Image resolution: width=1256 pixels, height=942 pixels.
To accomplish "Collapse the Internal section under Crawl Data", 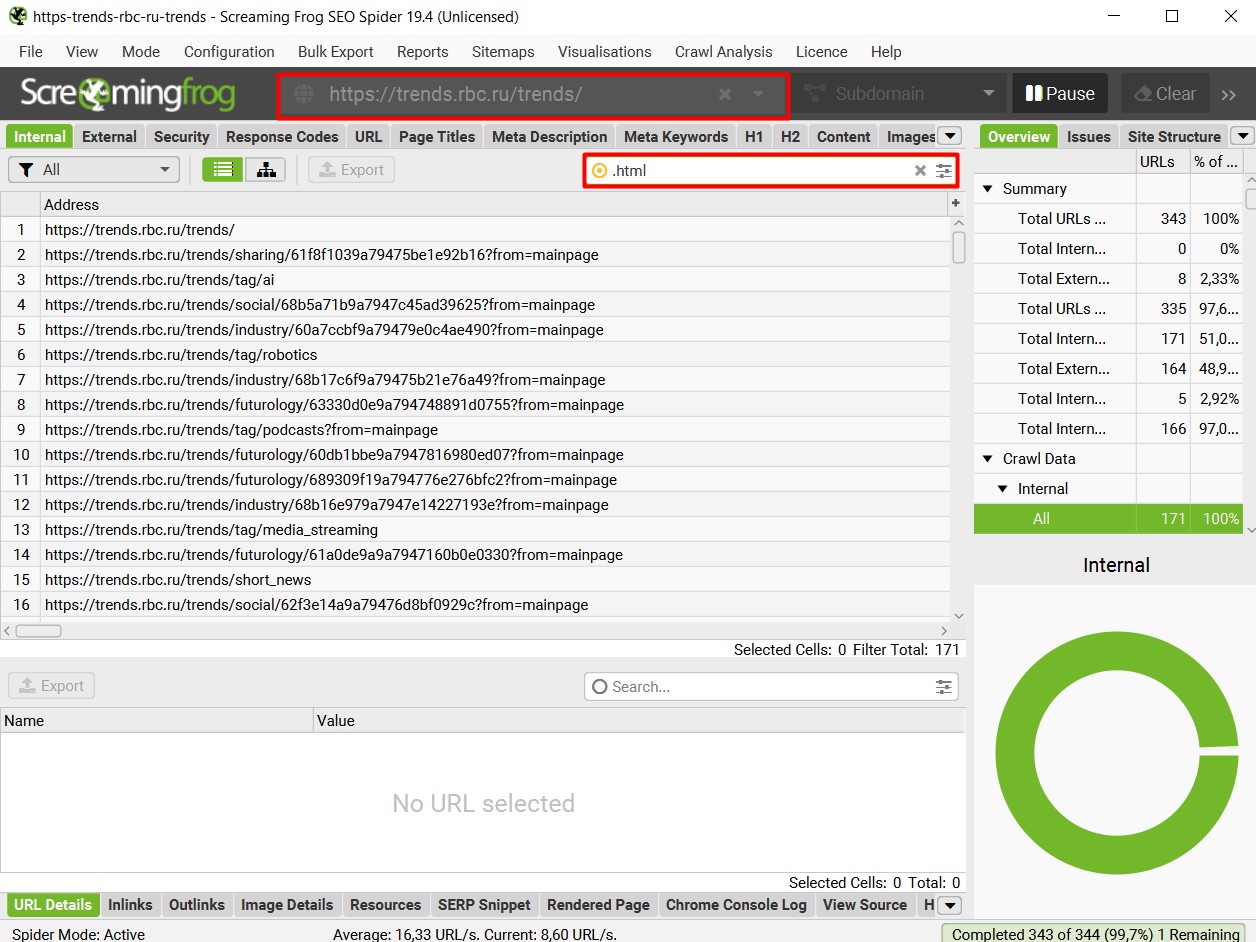I will coord(1002,488).
